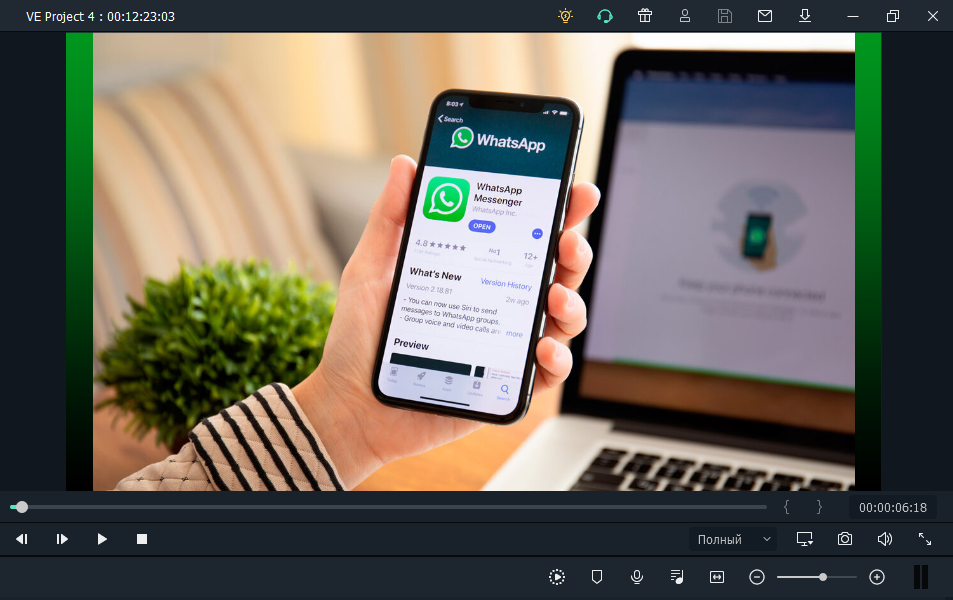Open the mail envelope messages icon
The image size is (953, 600).
pos(765,16)
